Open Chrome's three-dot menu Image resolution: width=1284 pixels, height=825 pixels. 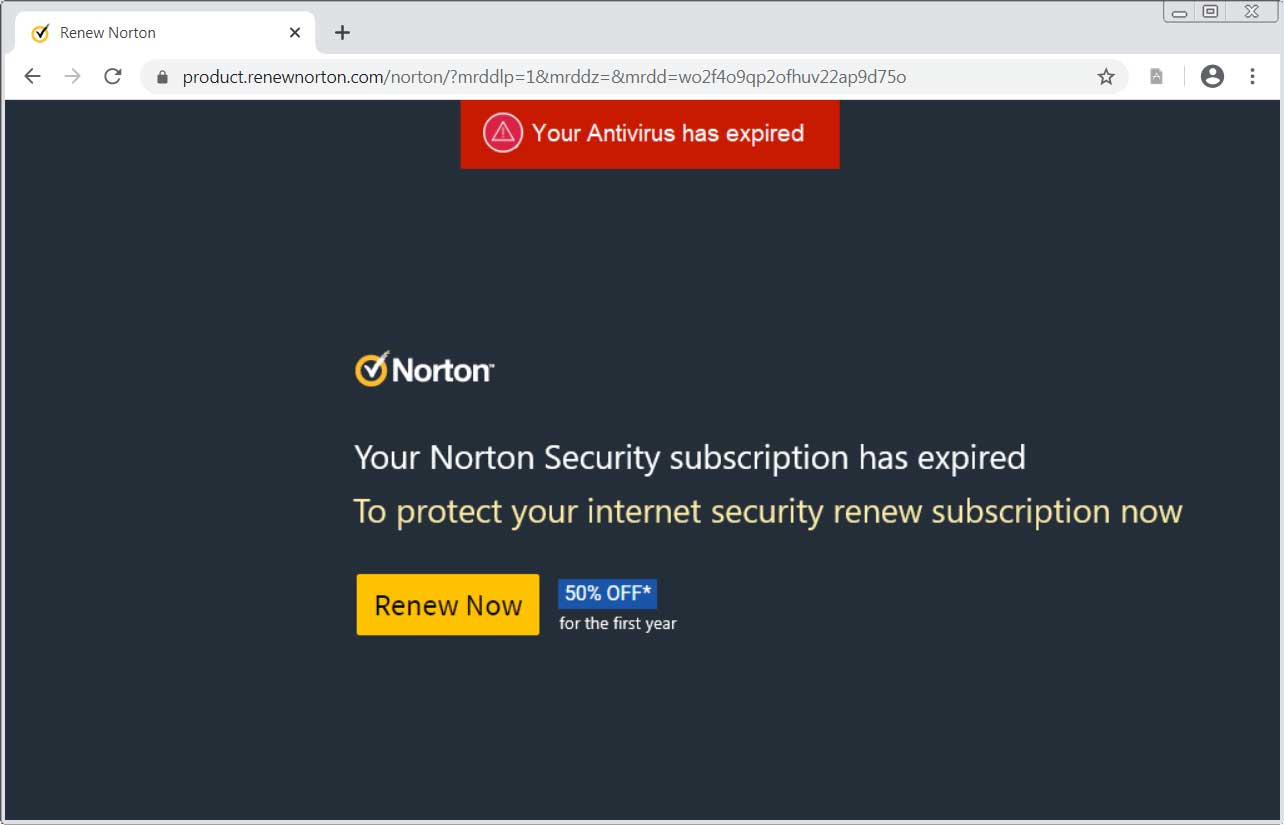click(1252, 76)
